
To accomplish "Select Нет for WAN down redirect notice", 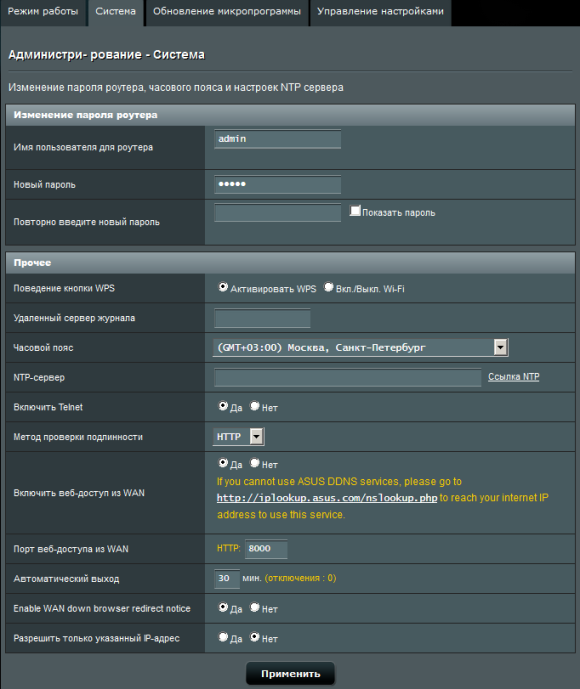I will tap(255, 607).
